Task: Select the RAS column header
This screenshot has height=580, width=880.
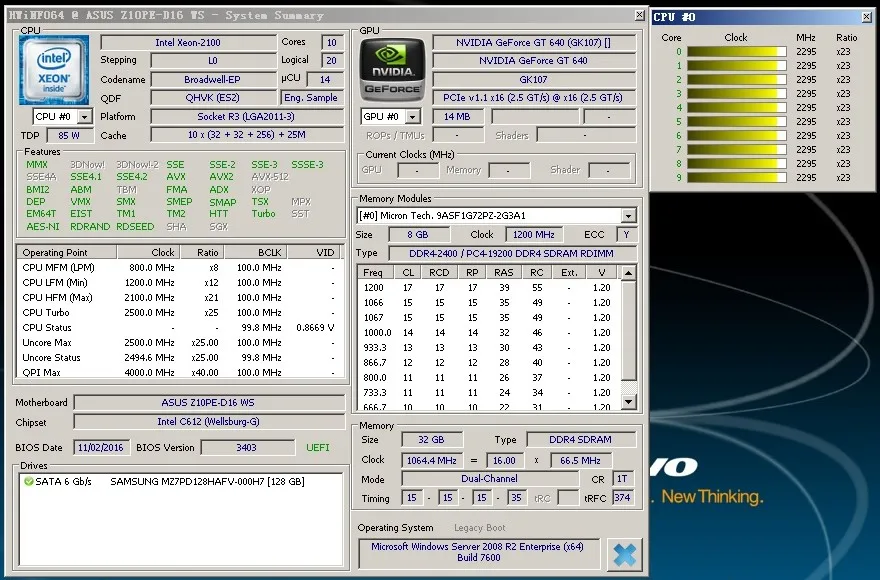Action: click(503, 272)
